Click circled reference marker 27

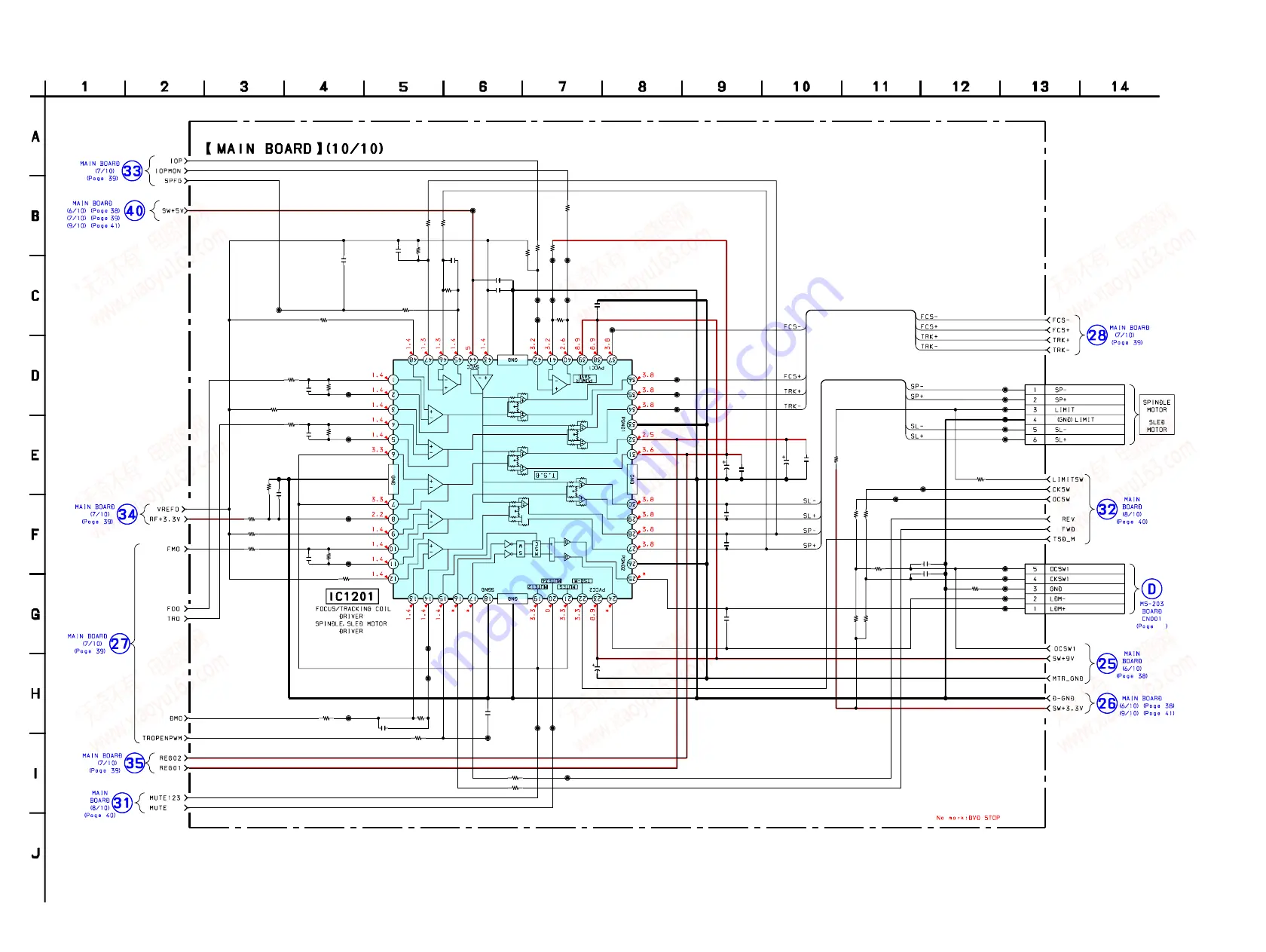pyautogui.click(x=120, y=644)
